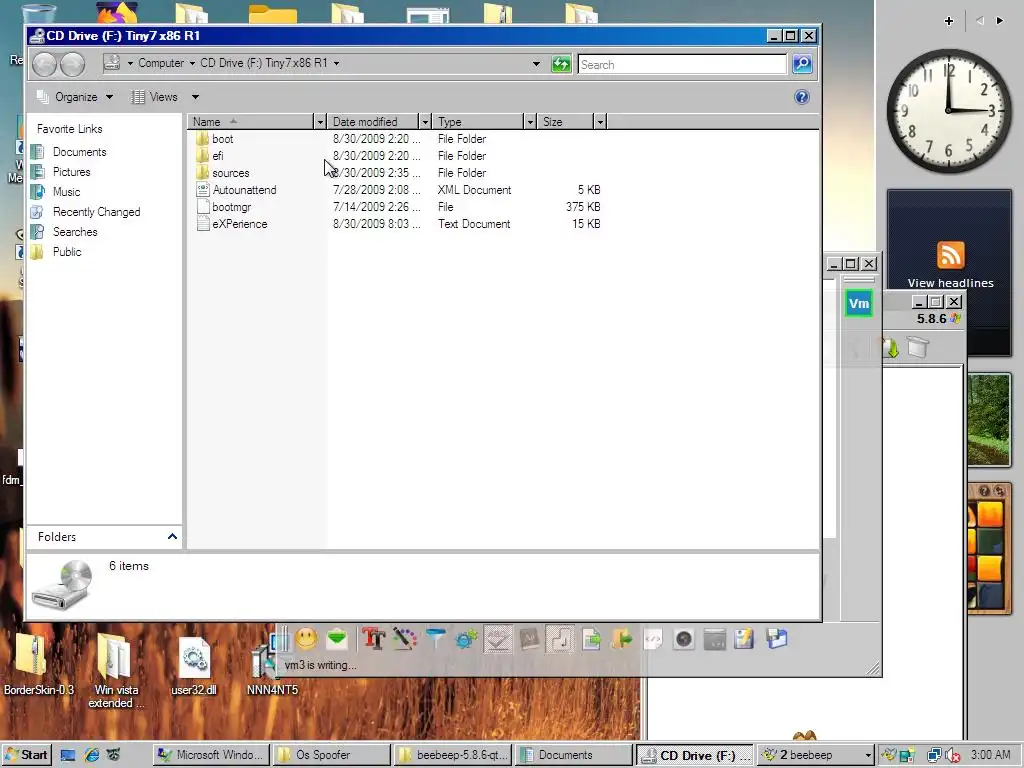Select the efi folder icon
Screen dimensions: 1024x768
[x=202, y=156]
